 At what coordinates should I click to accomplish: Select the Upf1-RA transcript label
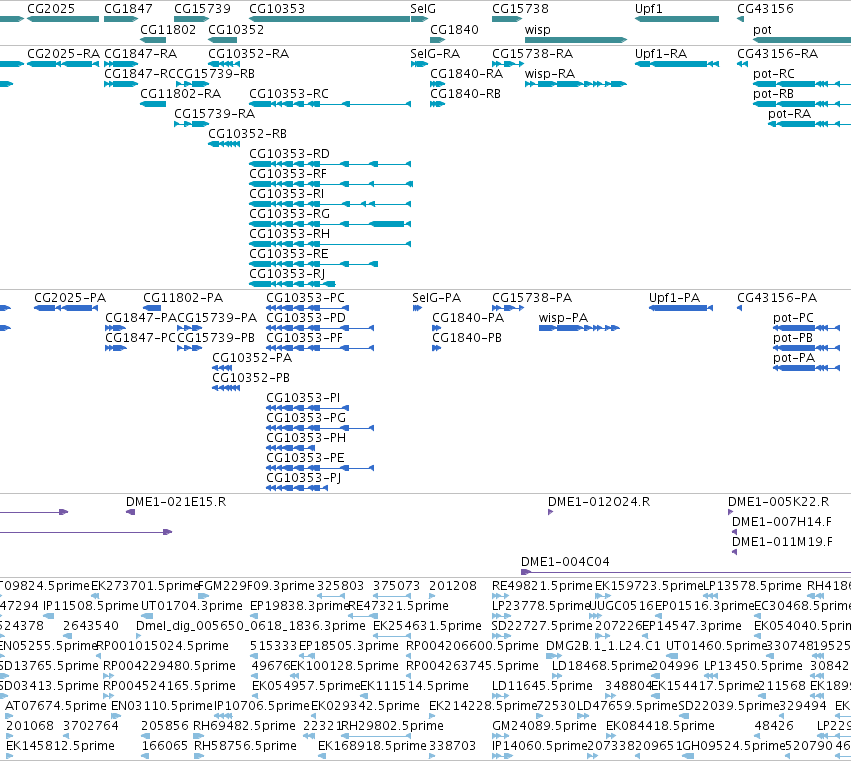(661, 54)
